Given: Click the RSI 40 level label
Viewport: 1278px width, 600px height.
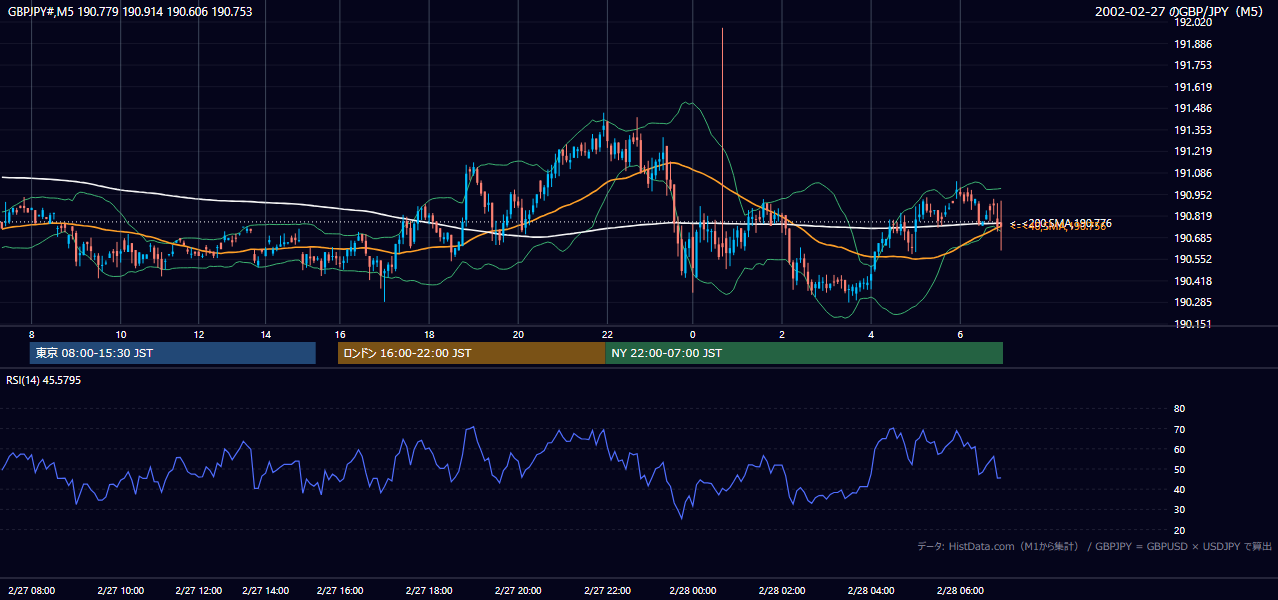Looking at the screenshot, I should tap(1179, 489).
